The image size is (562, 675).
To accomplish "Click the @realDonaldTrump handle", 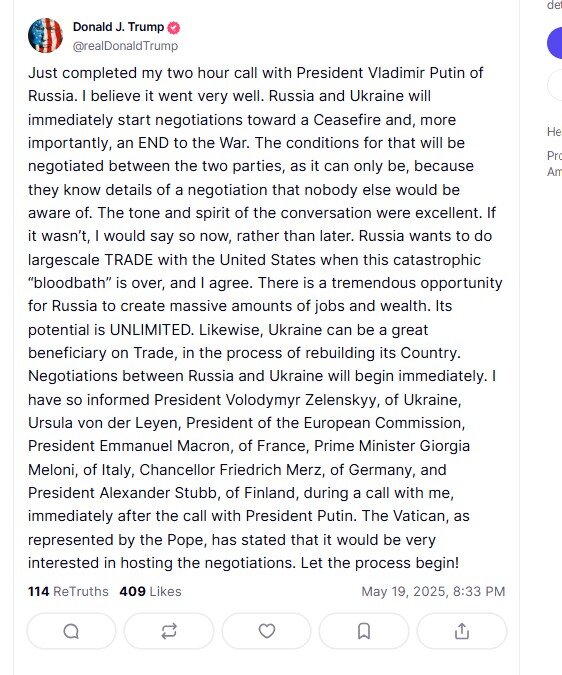I will [x=125, y=46].
